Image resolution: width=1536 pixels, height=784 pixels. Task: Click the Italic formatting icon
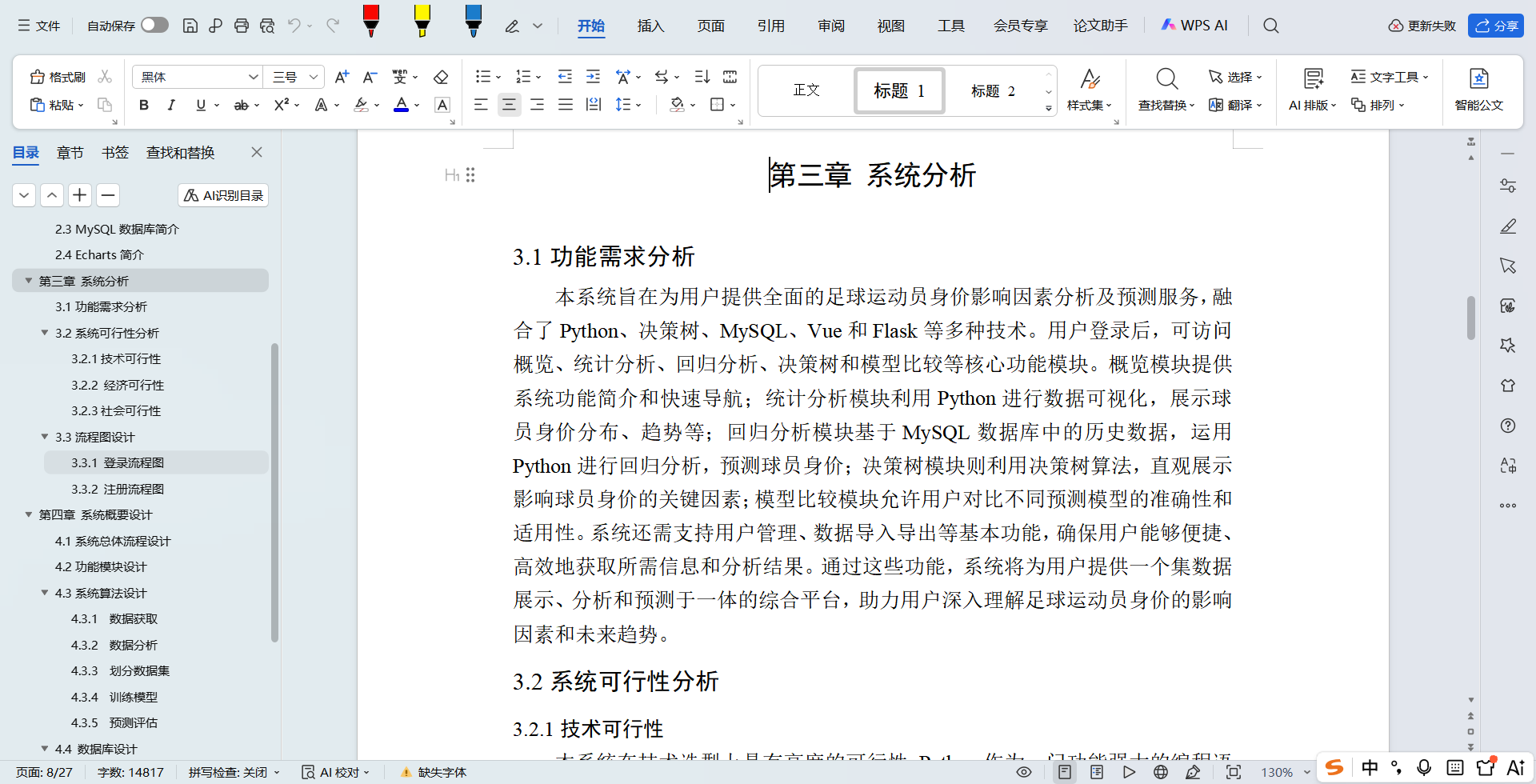[x=171, y=105]
